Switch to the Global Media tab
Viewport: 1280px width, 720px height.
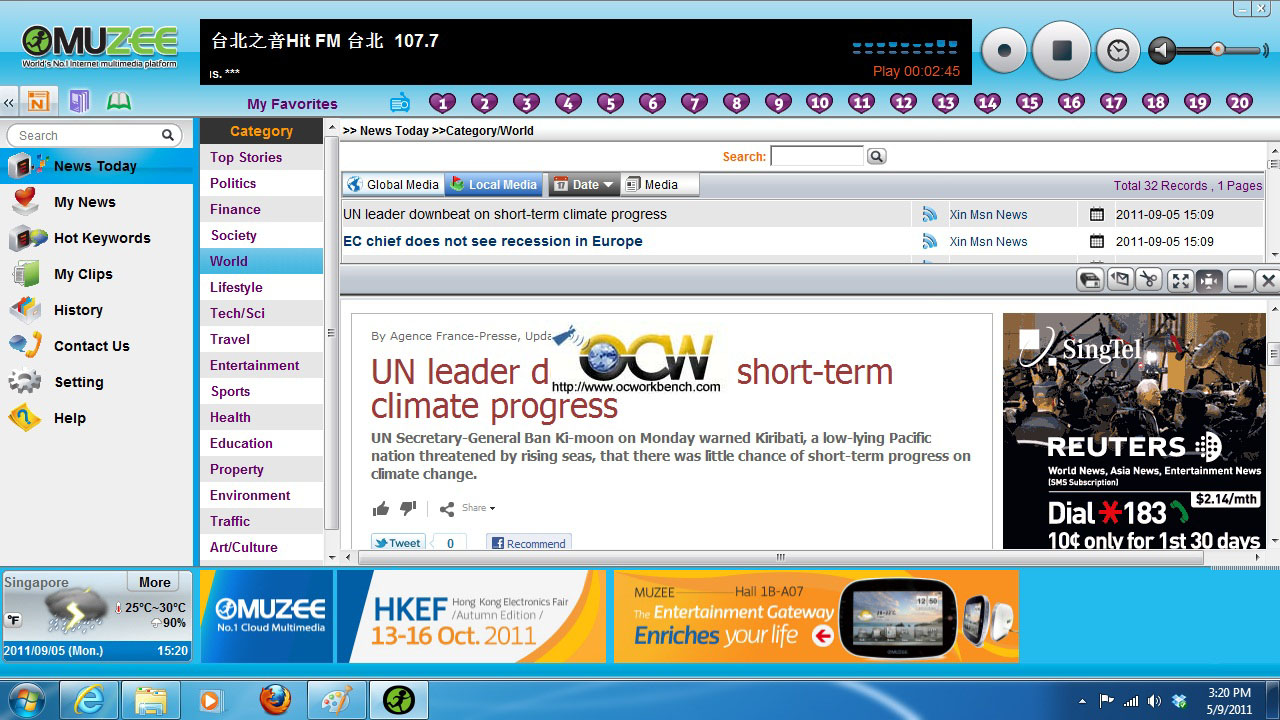393,185
